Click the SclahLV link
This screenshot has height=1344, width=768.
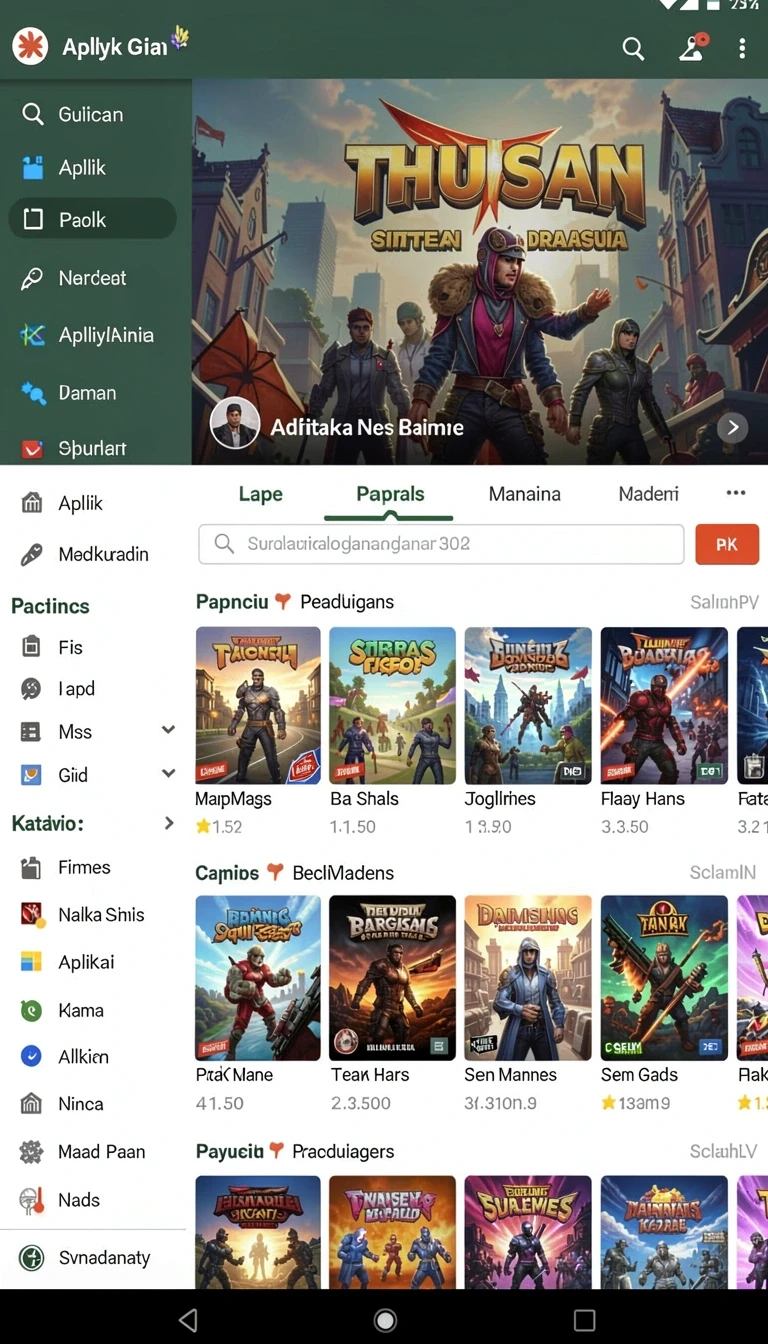[x=723, y=1152]
